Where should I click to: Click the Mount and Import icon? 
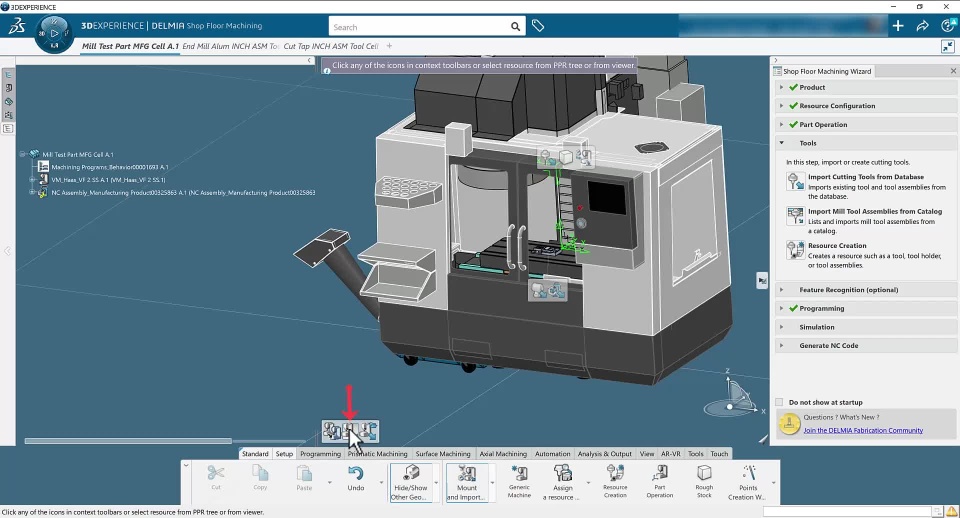coord(467,473)
